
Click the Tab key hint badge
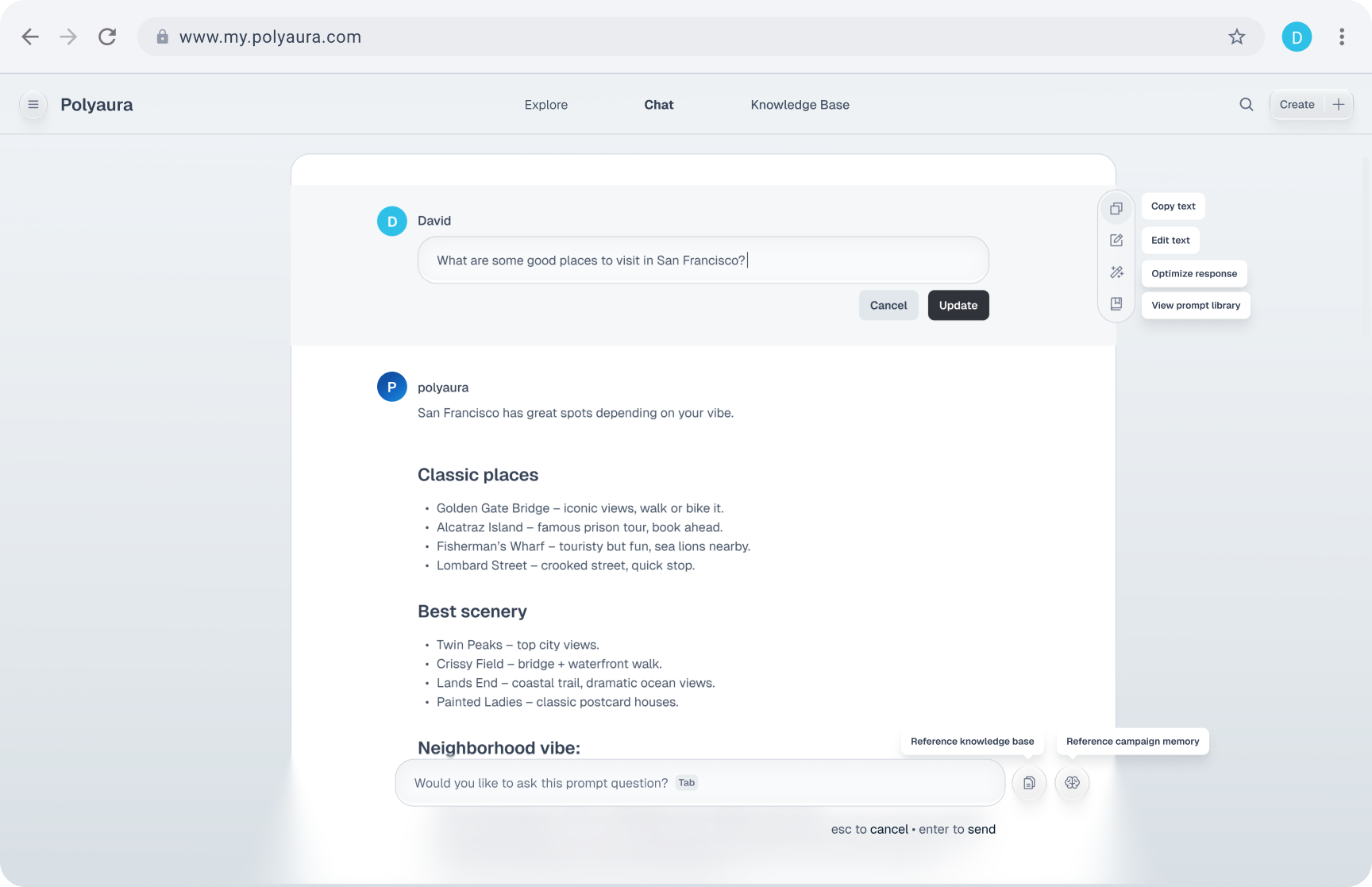point(687,783)
